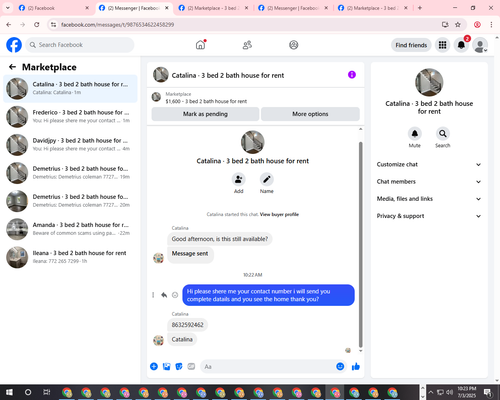Open the browser tab search dropdown
This screenshot has width=500, height=400.
click(x=7, y=8)
